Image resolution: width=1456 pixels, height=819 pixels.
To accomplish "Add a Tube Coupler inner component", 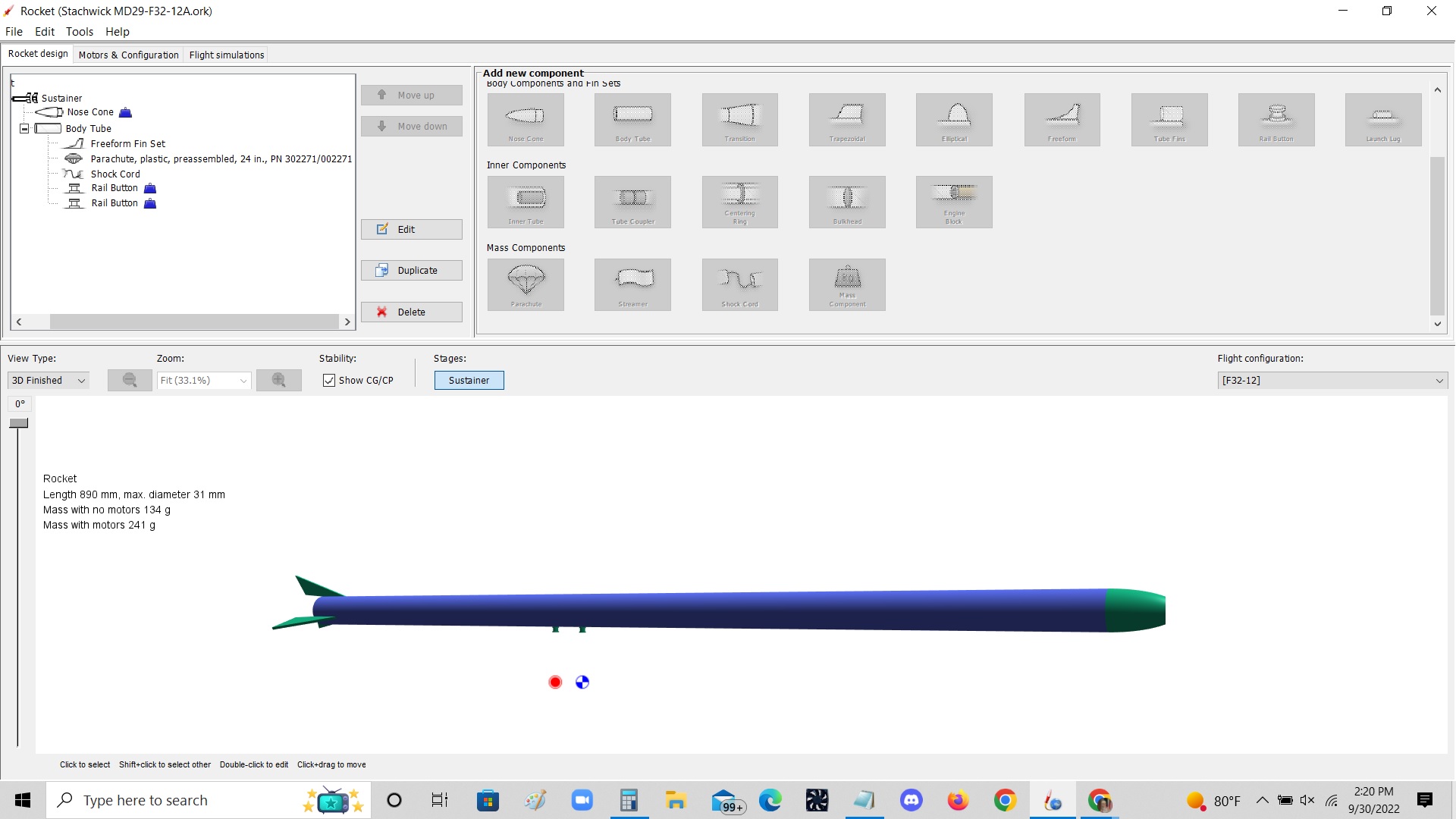I will (632, 202).
